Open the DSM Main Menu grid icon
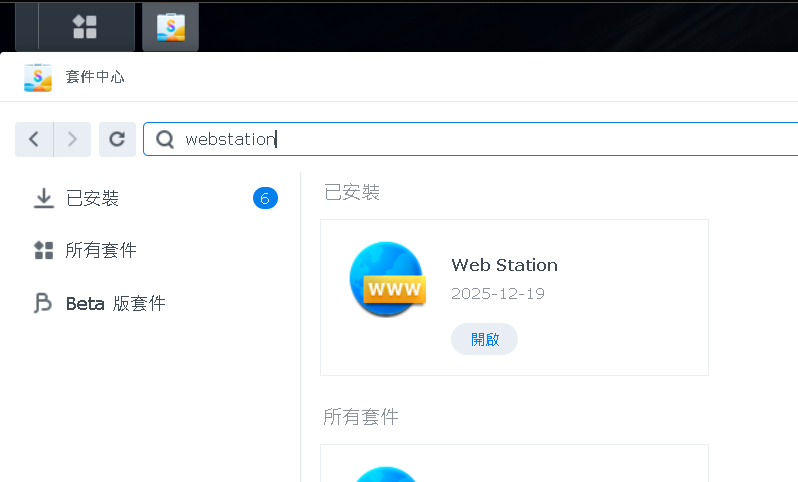This screenshot has width=798, height=482. (85, 27)
